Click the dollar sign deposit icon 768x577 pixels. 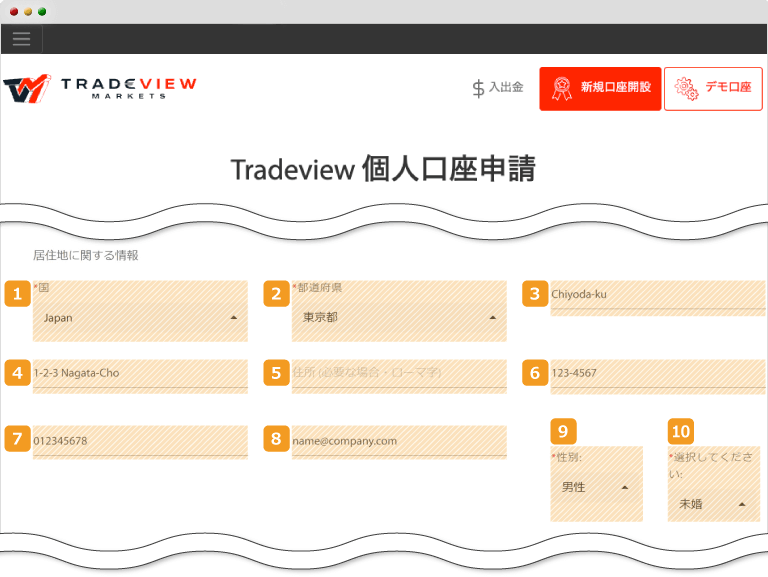[479, 89]
